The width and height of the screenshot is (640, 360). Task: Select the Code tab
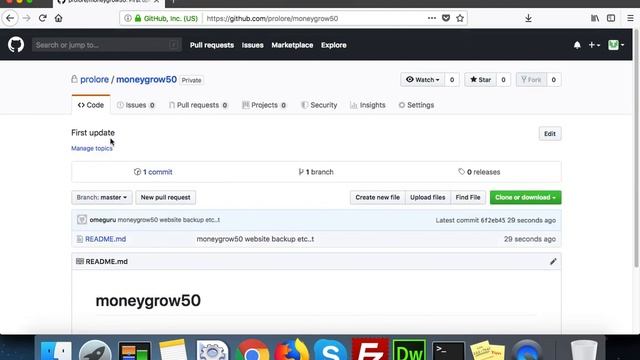coord(91,105)
